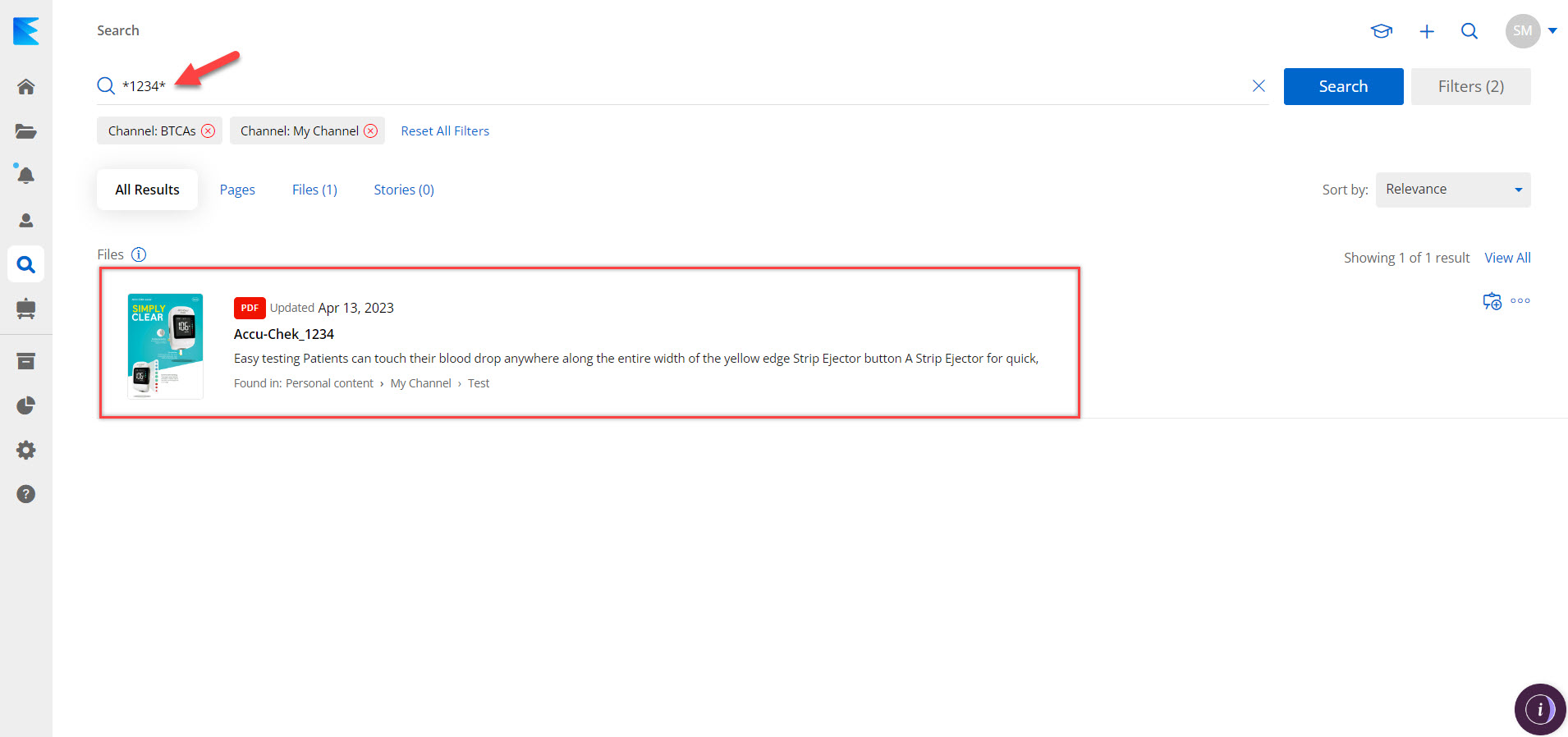This screenshot has width=1568, height=737.
Task: Remove the Channel: My Channel filter
Action: (371, 131)
